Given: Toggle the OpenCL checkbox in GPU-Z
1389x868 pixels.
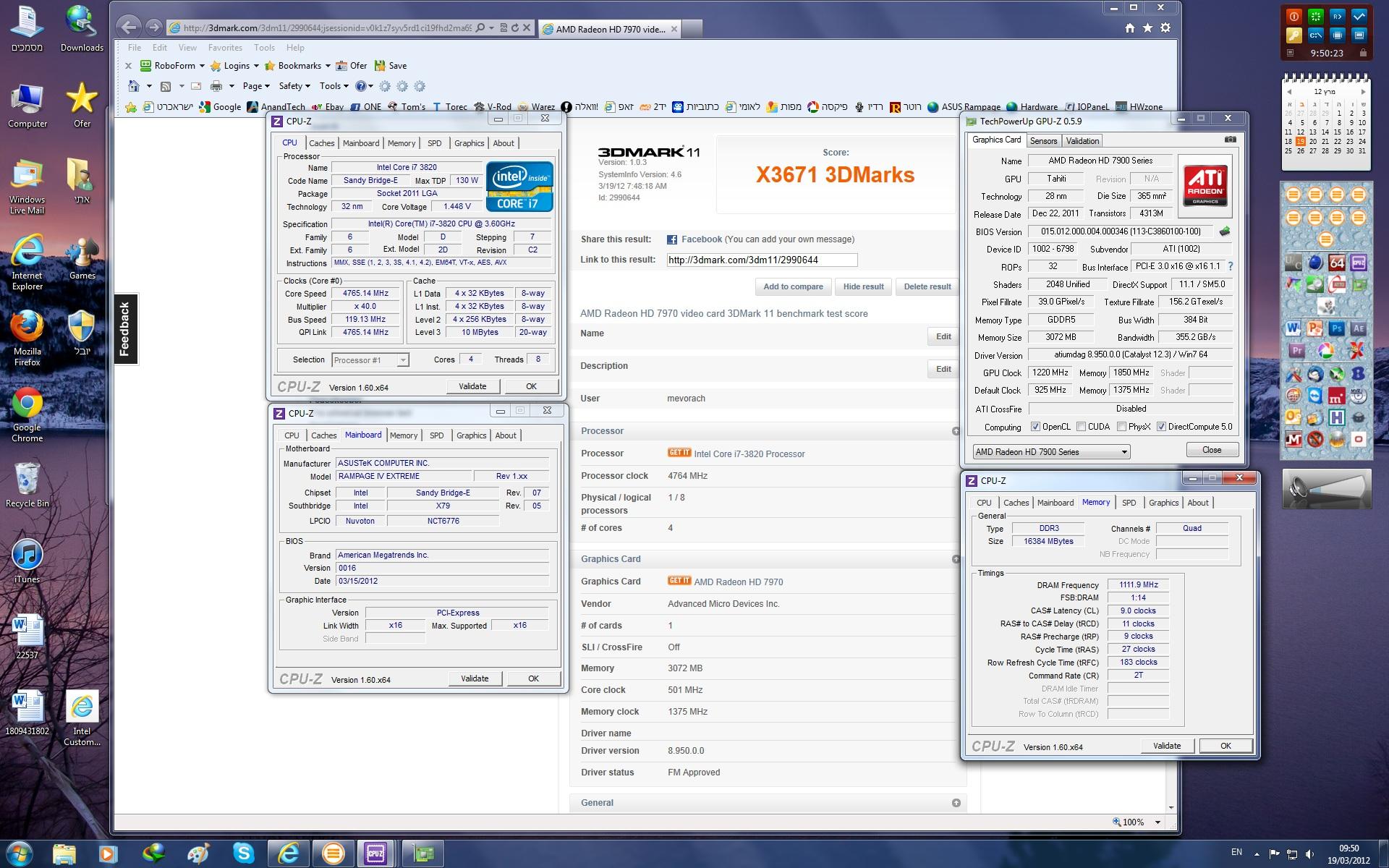Looking at the screenshot, I should click(x=1035, y=427).
